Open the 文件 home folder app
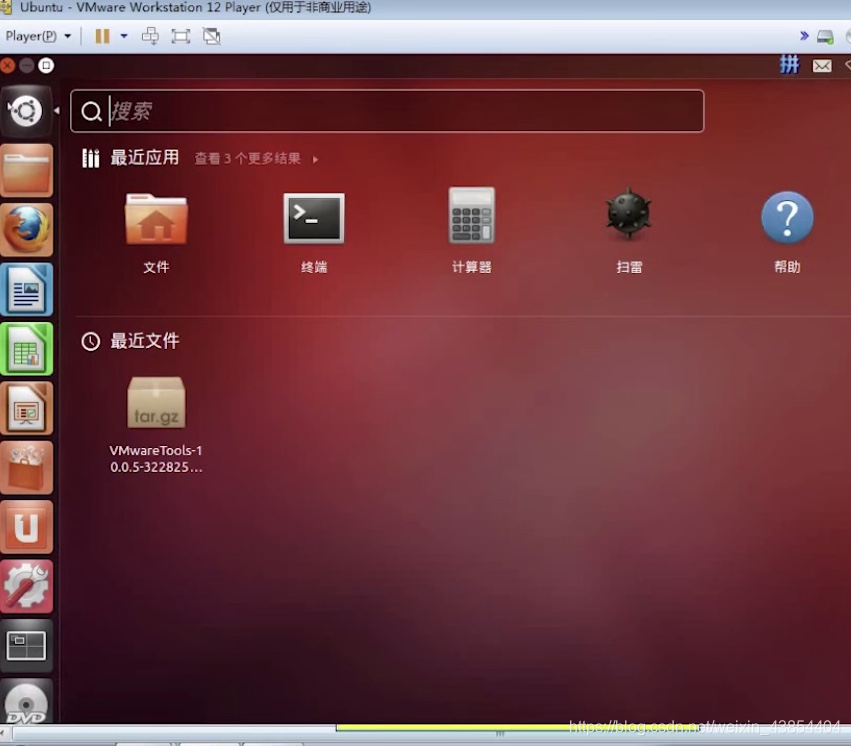 pyautogui.click(x=156, y=232)
